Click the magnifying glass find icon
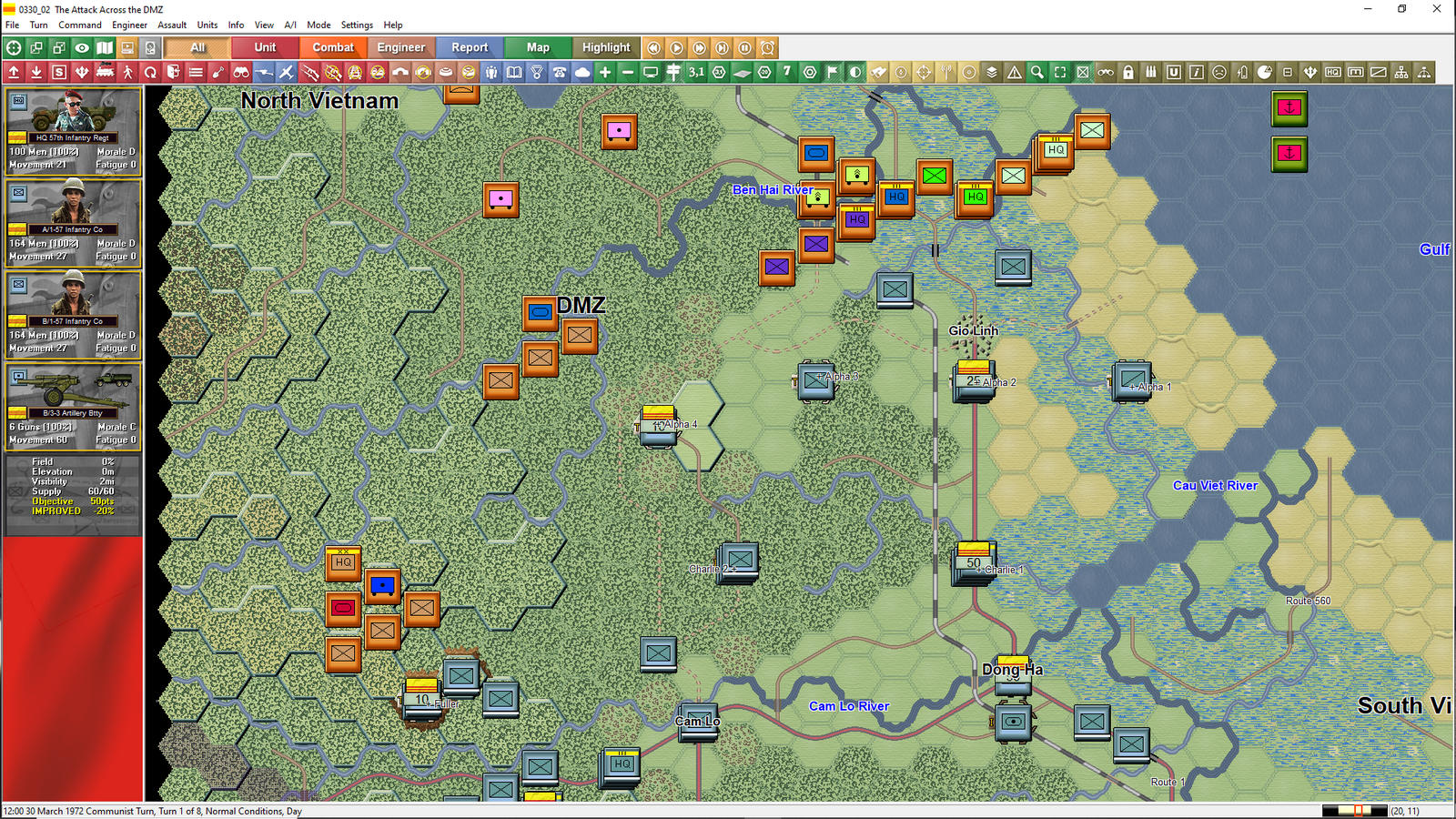The height and width of the screenshot is (819, 1456). [1037, 72]
